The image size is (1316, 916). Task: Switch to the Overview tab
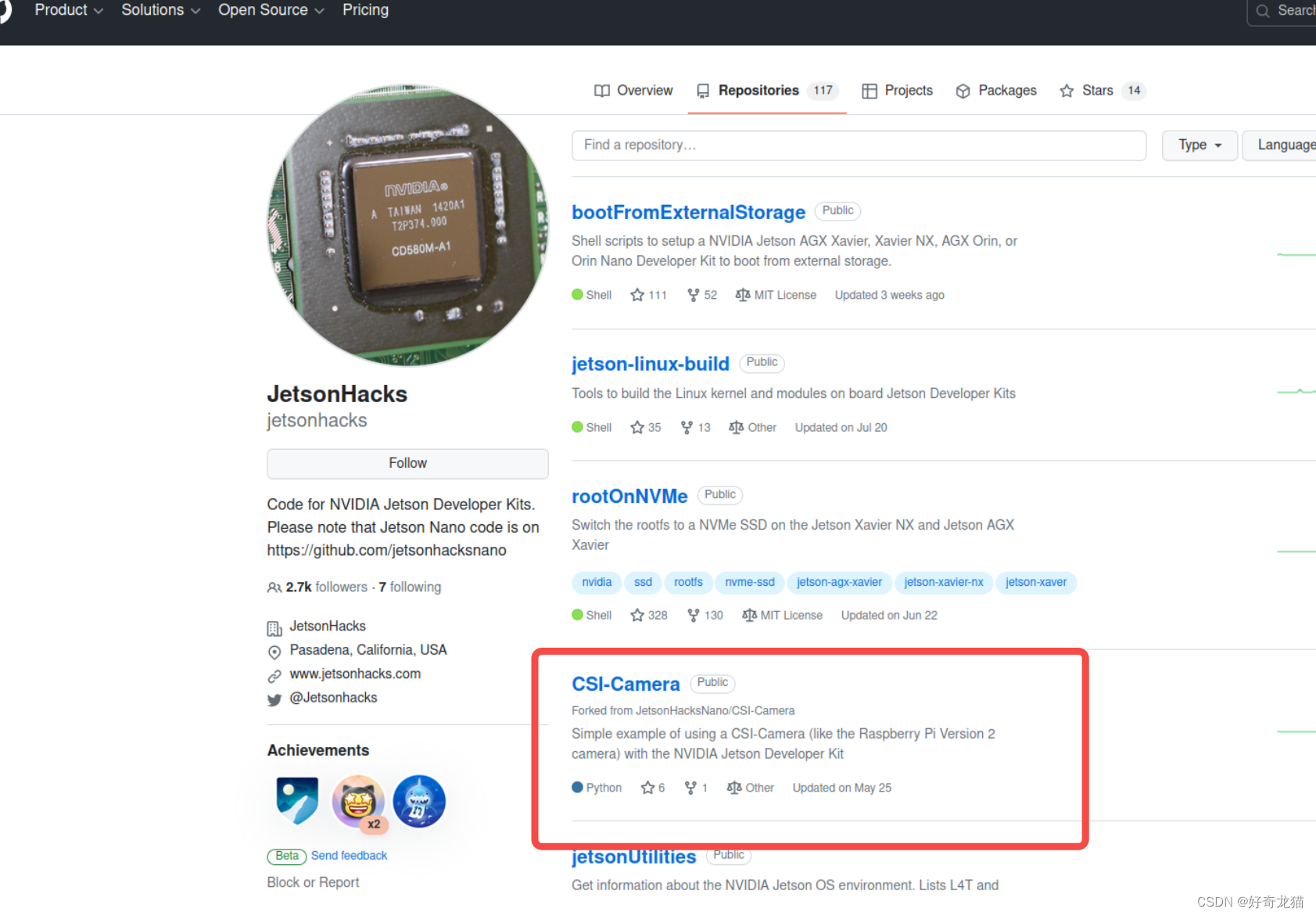[633, 91]
